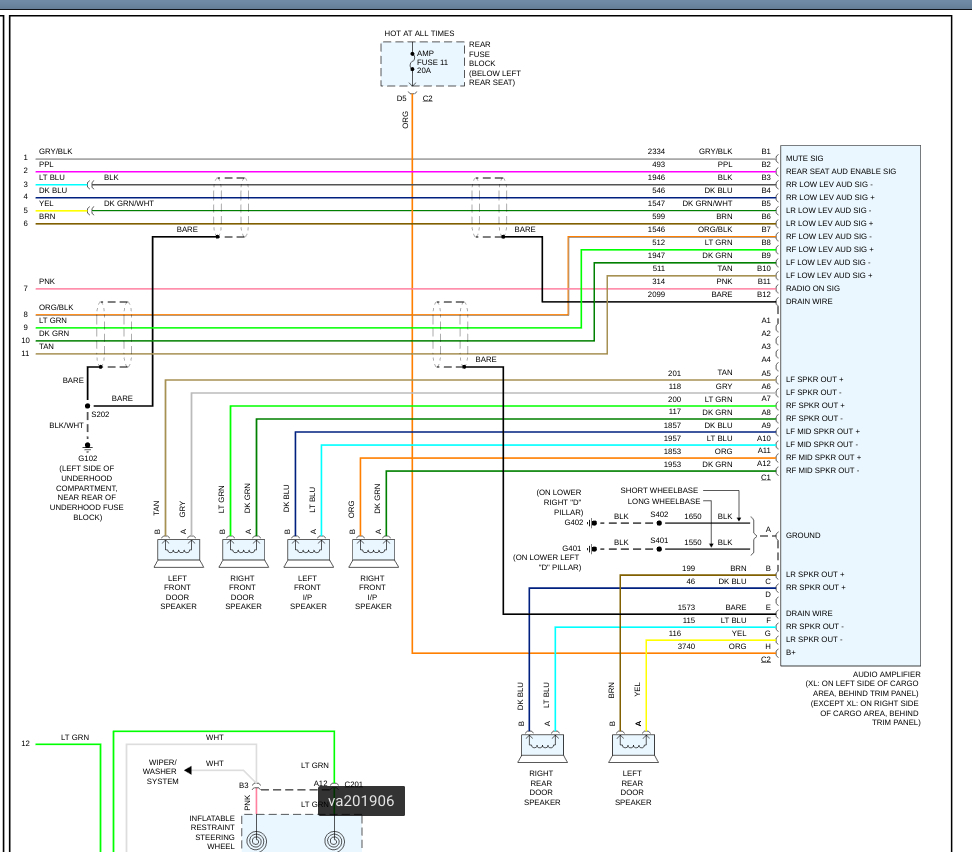This screenshot has width=972, height=852.
Task: Select the AMP Fuse 11 20A symbol
Action: [412, 64]
